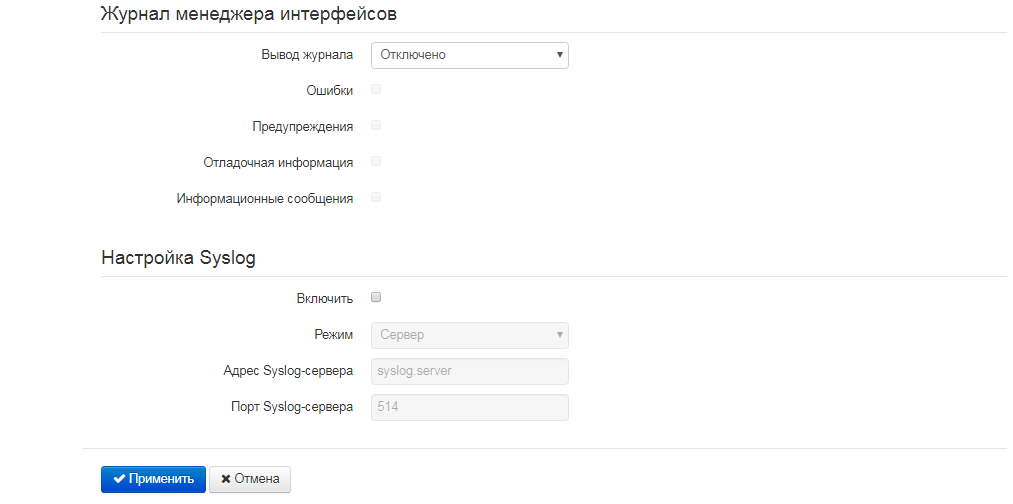Select the Информационные сообщения label text

click(265, 199)
